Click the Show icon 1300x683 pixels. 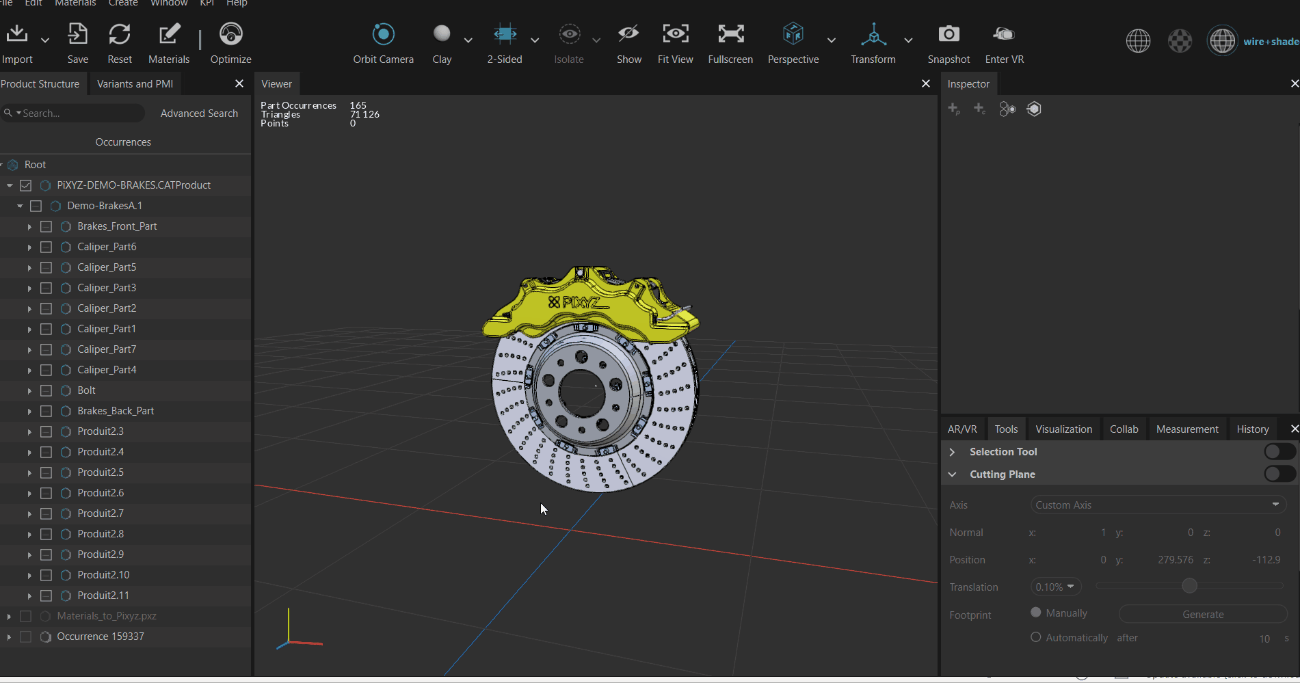(629, 34)
